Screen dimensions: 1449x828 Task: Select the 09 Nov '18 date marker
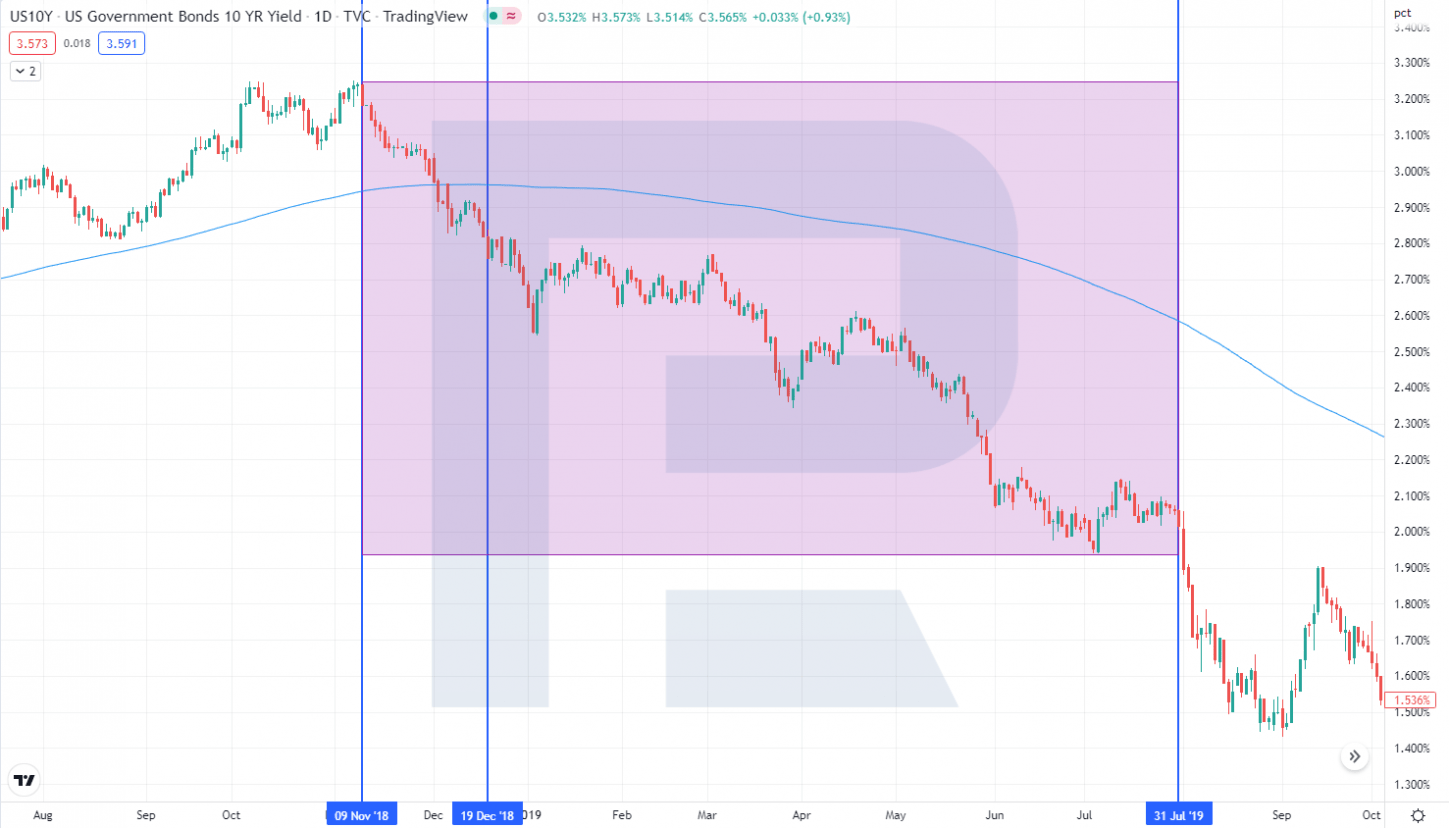pos(362,815)
